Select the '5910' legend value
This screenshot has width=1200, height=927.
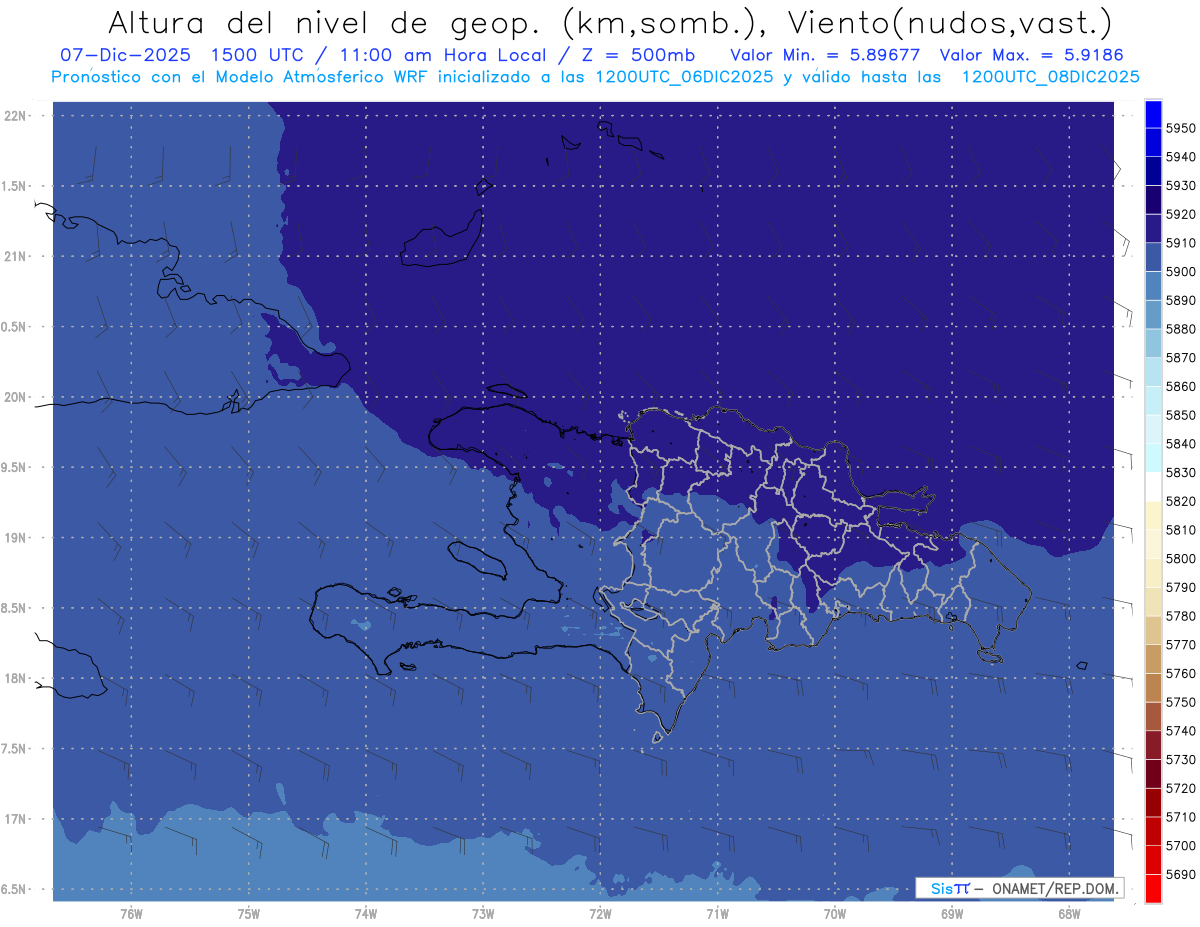(1180, 243)
